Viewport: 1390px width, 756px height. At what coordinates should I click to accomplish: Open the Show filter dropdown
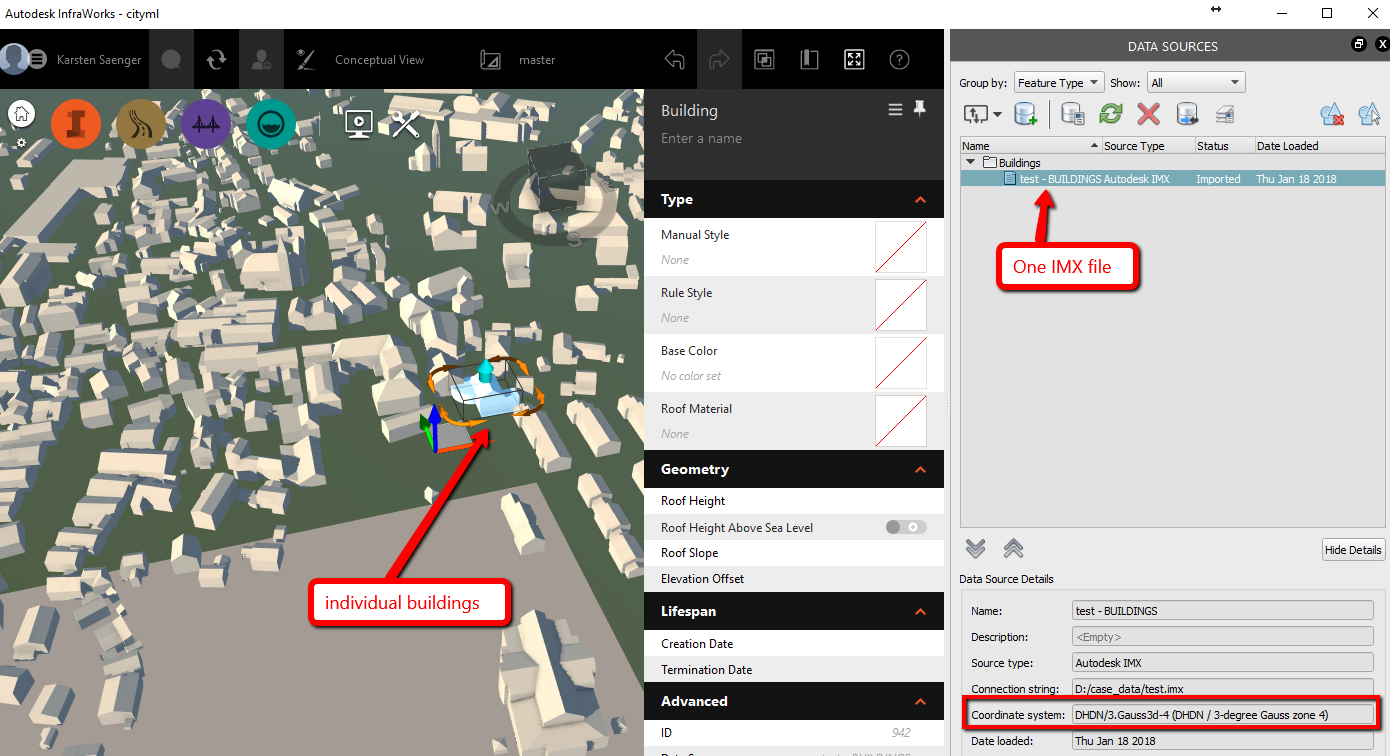click(1196, 82)
